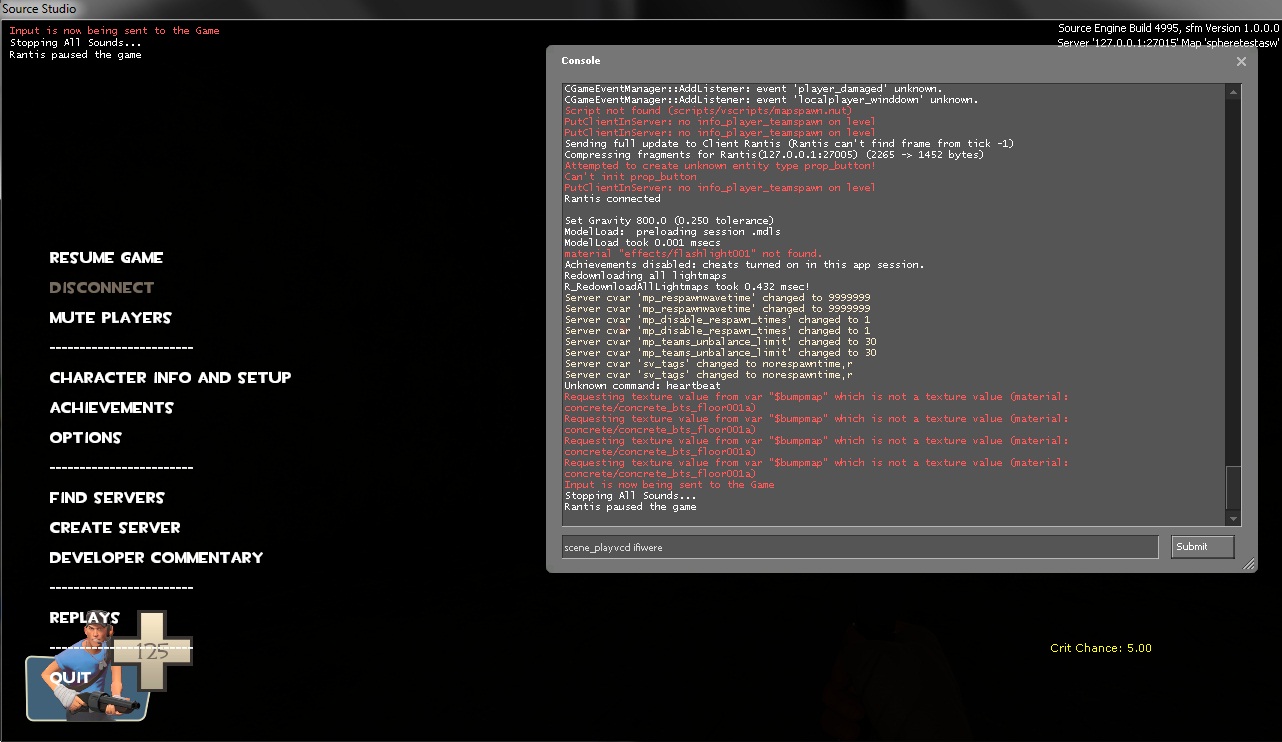The width and height of the screenshot is (1282, 742).
Task: Open Character Info and Setup
Action: coord(170,378)
